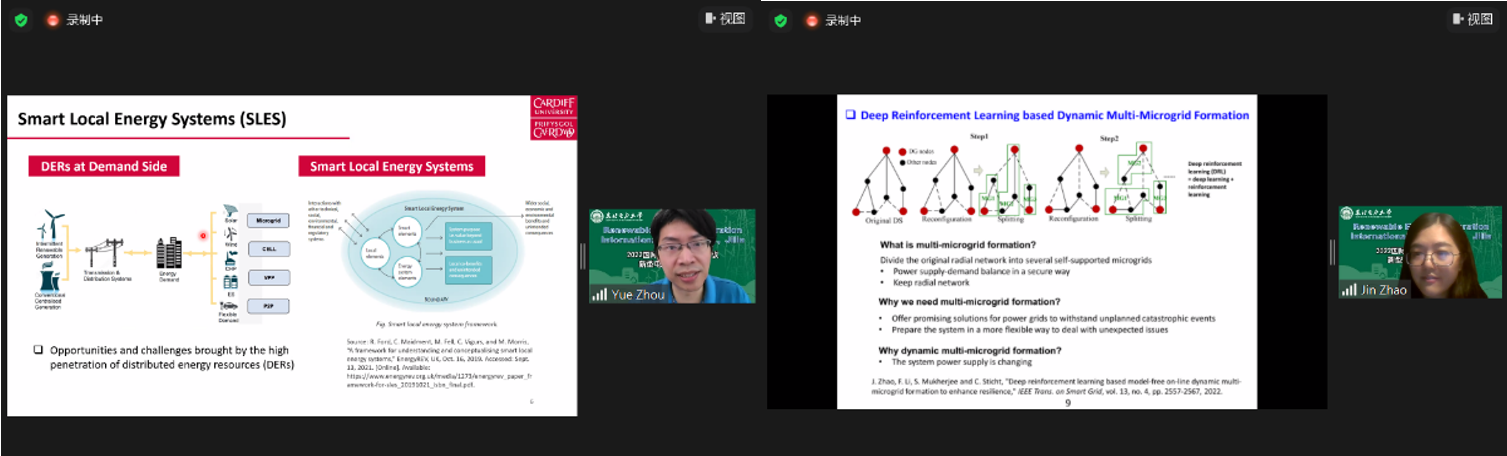This screenshot has width=1507, height=456.
Task: Click the signal strength bars beside Jin Zhao
Action: [x=1350, y=290]
